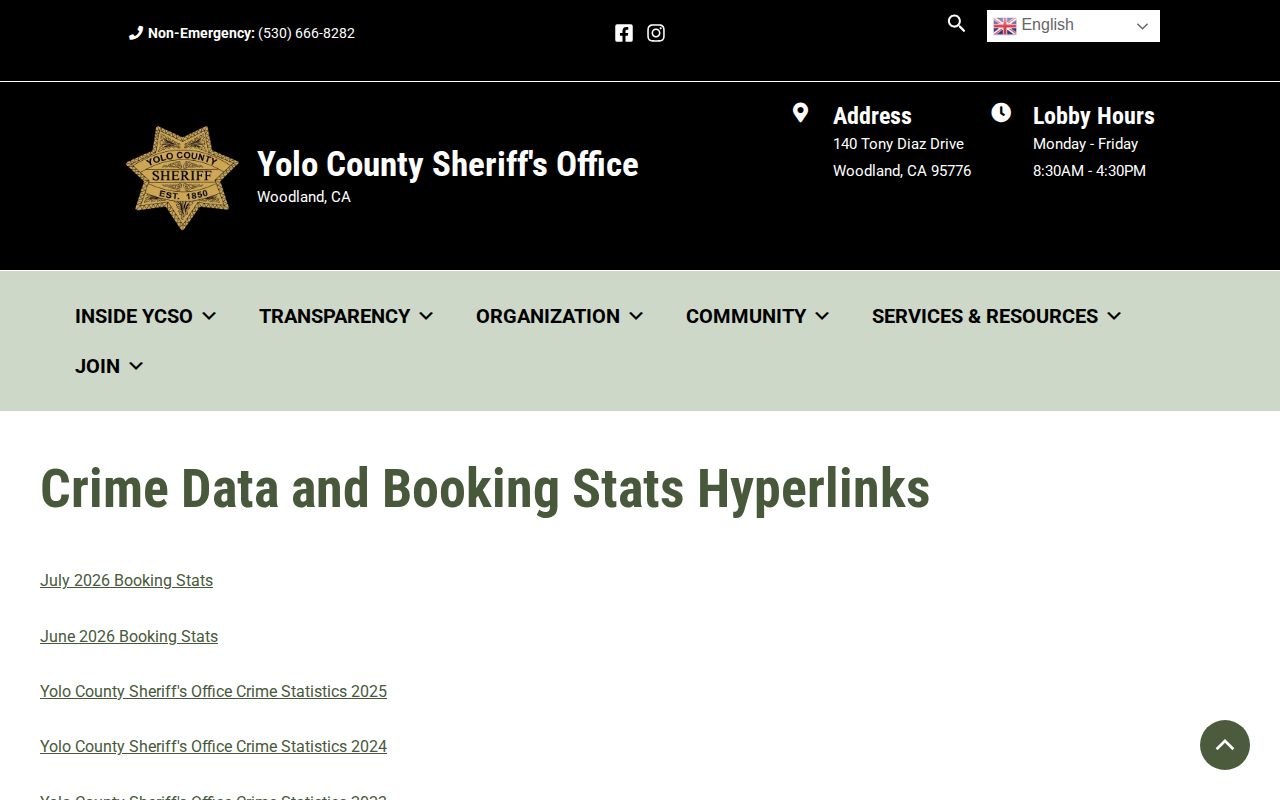This screenshot has width=1280, height=800.
Task: Click the Address heading
Action: tap(872, 116)
